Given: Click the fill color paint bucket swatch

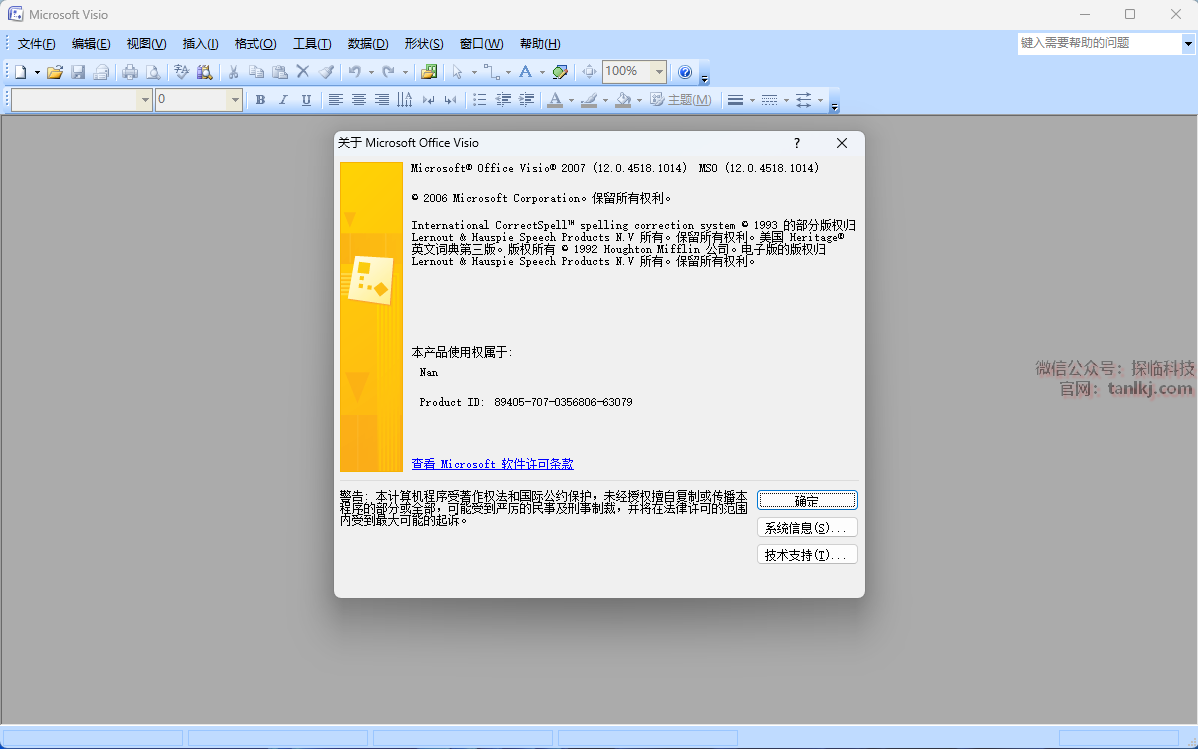Looking at the screenshot, I should pos(622,100).
